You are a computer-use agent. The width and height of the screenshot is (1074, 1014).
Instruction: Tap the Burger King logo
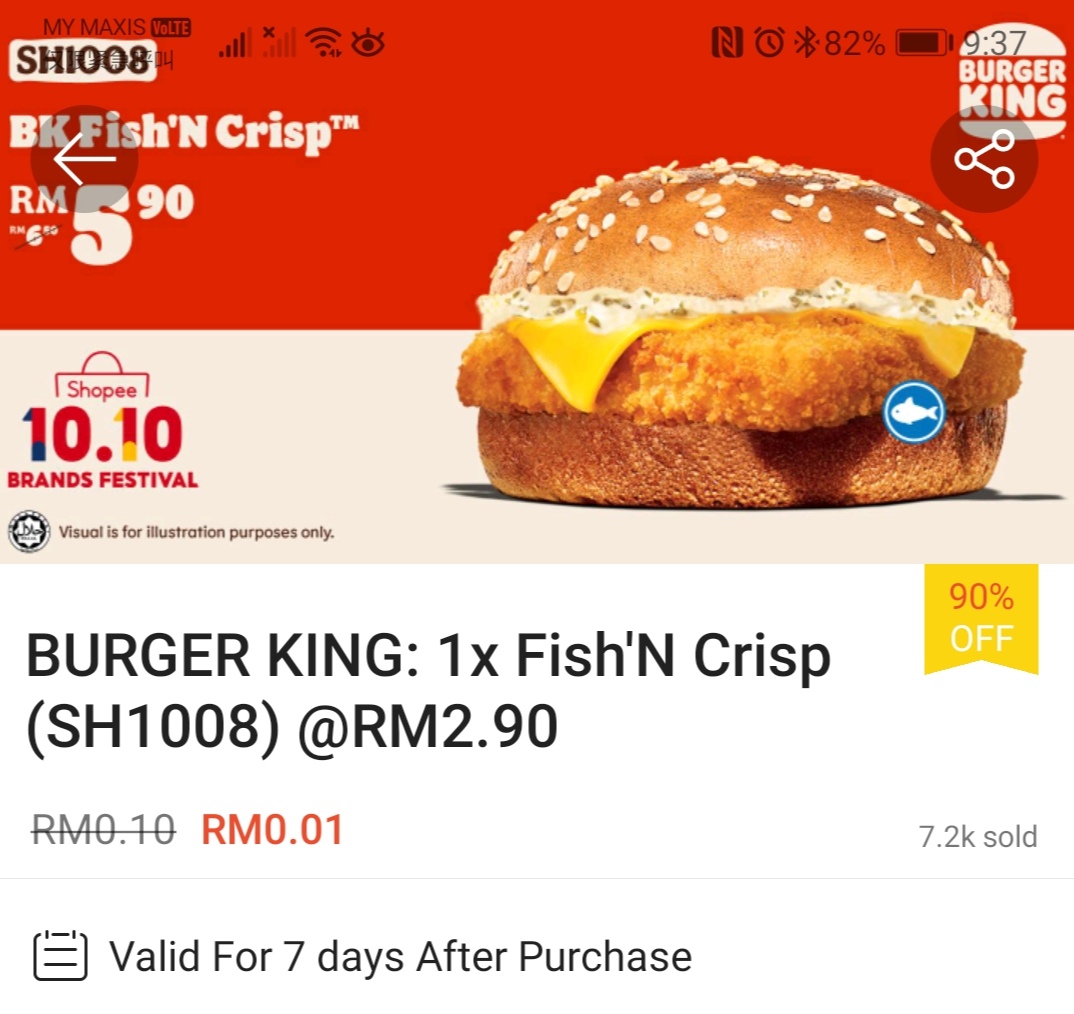(1012, 81)
